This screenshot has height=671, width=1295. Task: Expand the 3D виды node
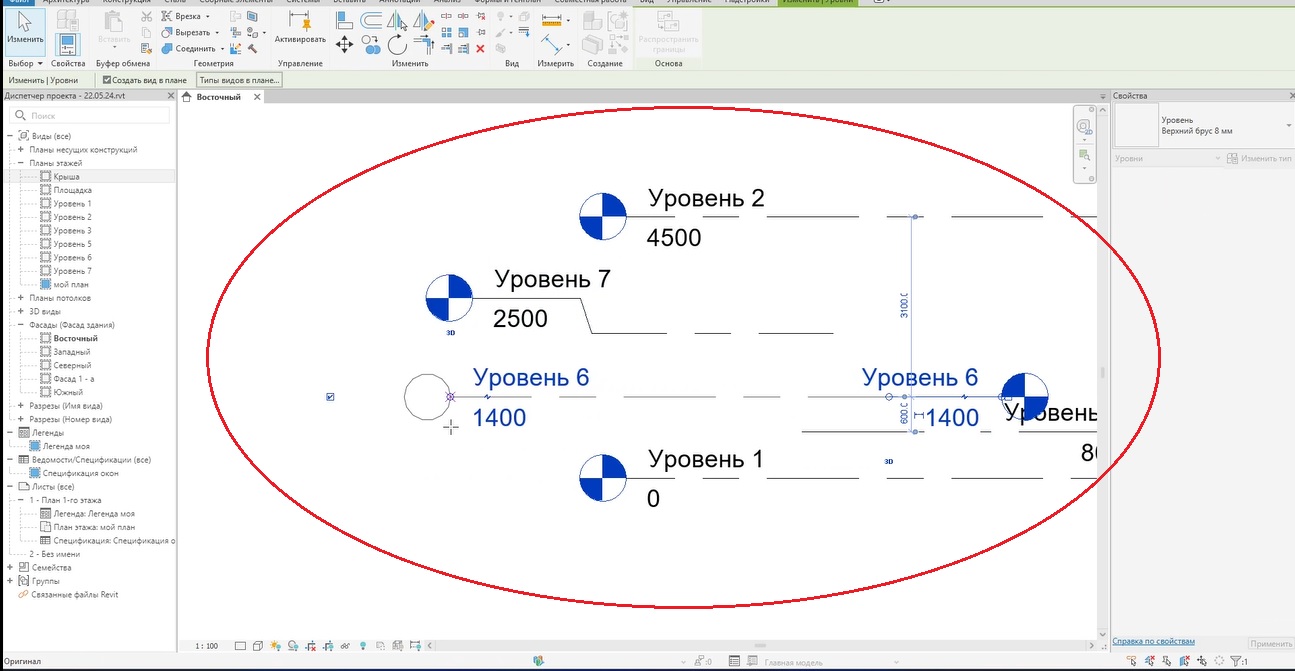pyautogui.click(x=21, y=311)
